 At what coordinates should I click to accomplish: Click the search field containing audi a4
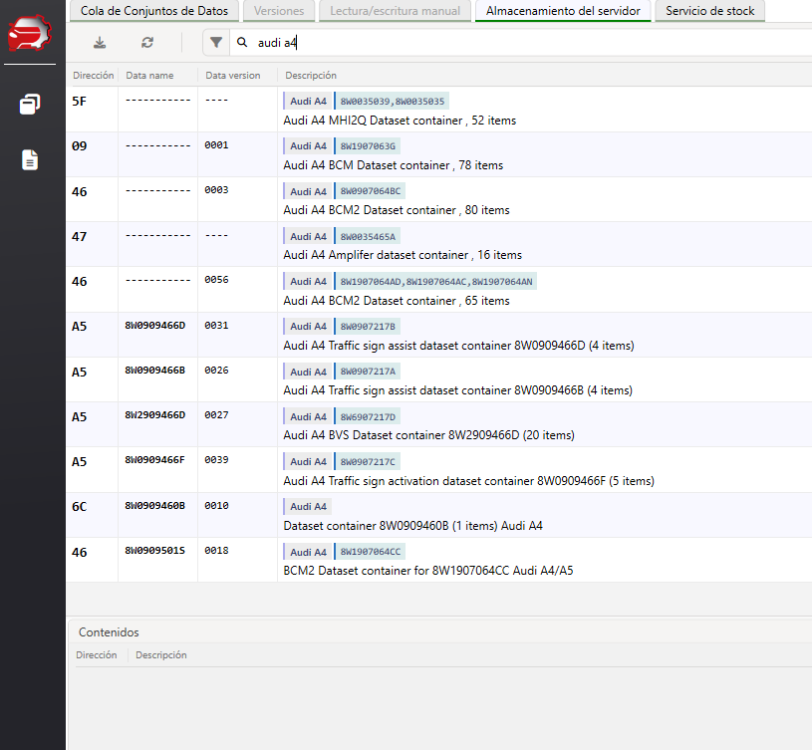(500, 43)
